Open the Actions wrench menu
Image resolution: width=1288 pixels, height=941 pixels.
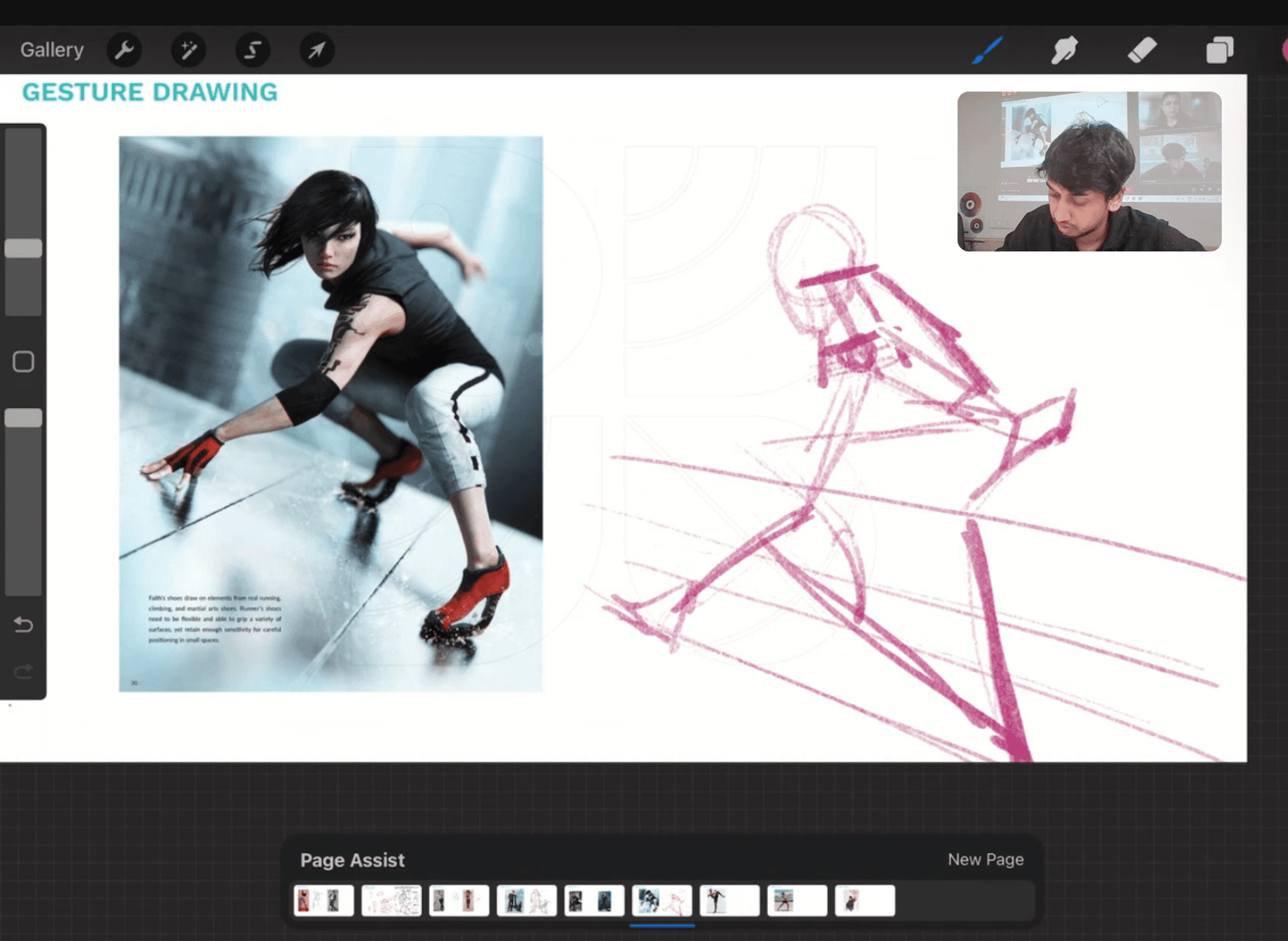point(124,50)
